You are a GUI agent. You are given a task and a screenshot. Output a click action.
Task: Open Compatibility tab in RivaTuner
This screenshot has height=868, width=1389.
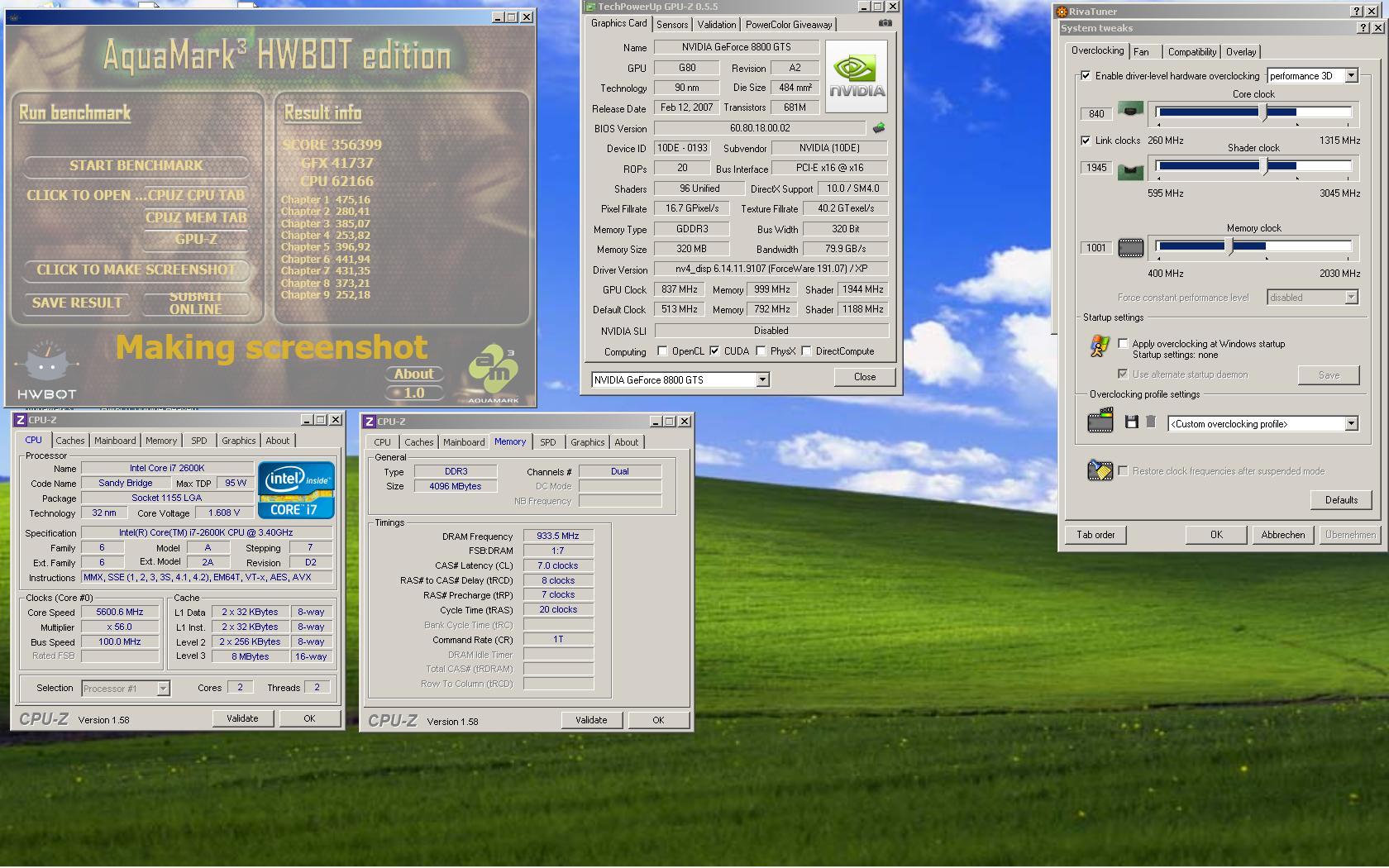tap(1191, 52)
